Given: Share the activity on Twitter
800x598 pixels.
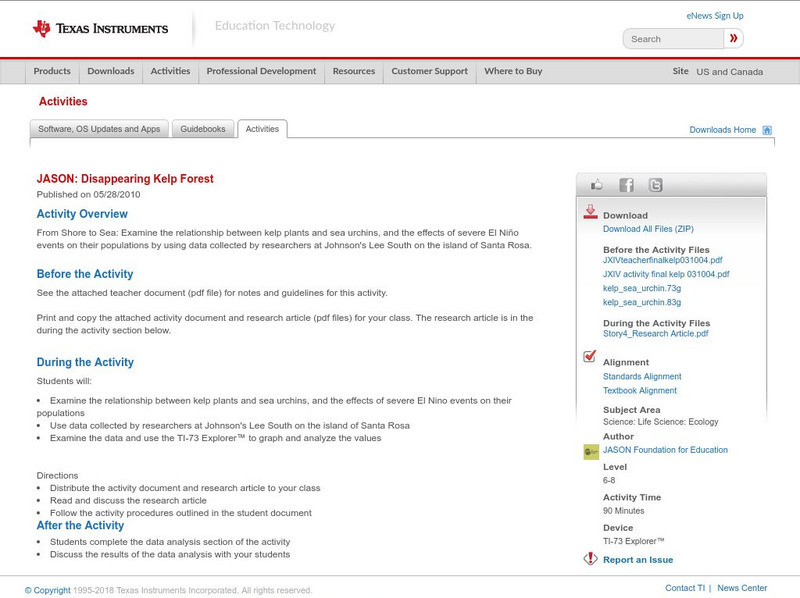Looking at the screenshot, I should tap(656, 185).
